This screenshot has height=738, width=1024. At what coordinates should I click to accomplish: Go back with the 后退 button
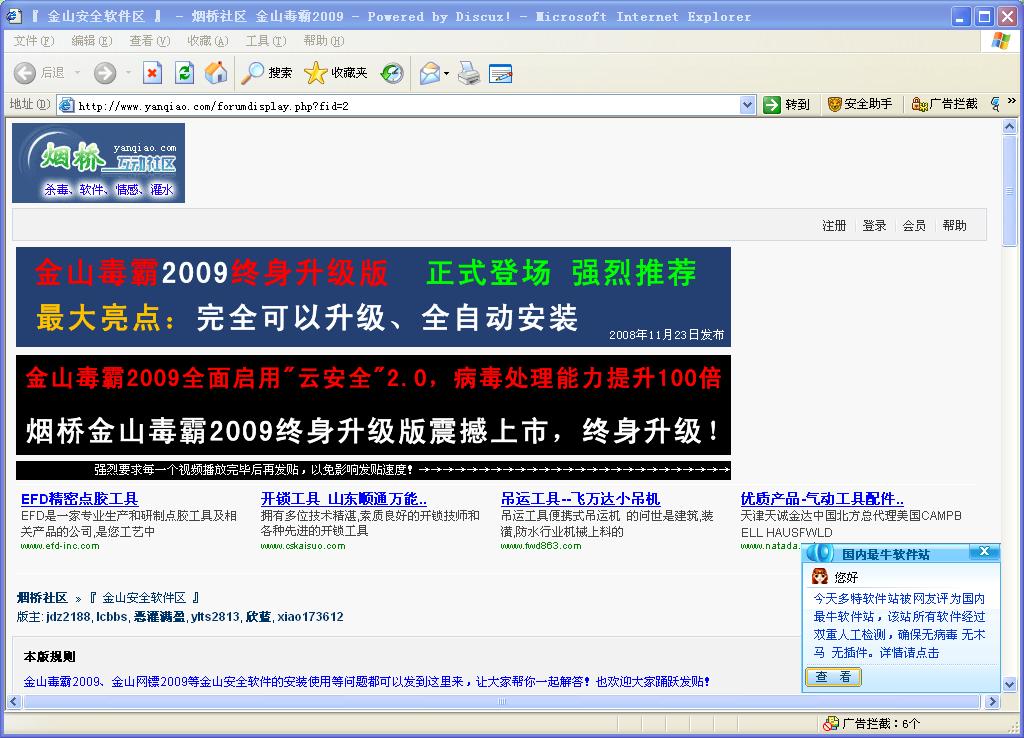point(40,72)
